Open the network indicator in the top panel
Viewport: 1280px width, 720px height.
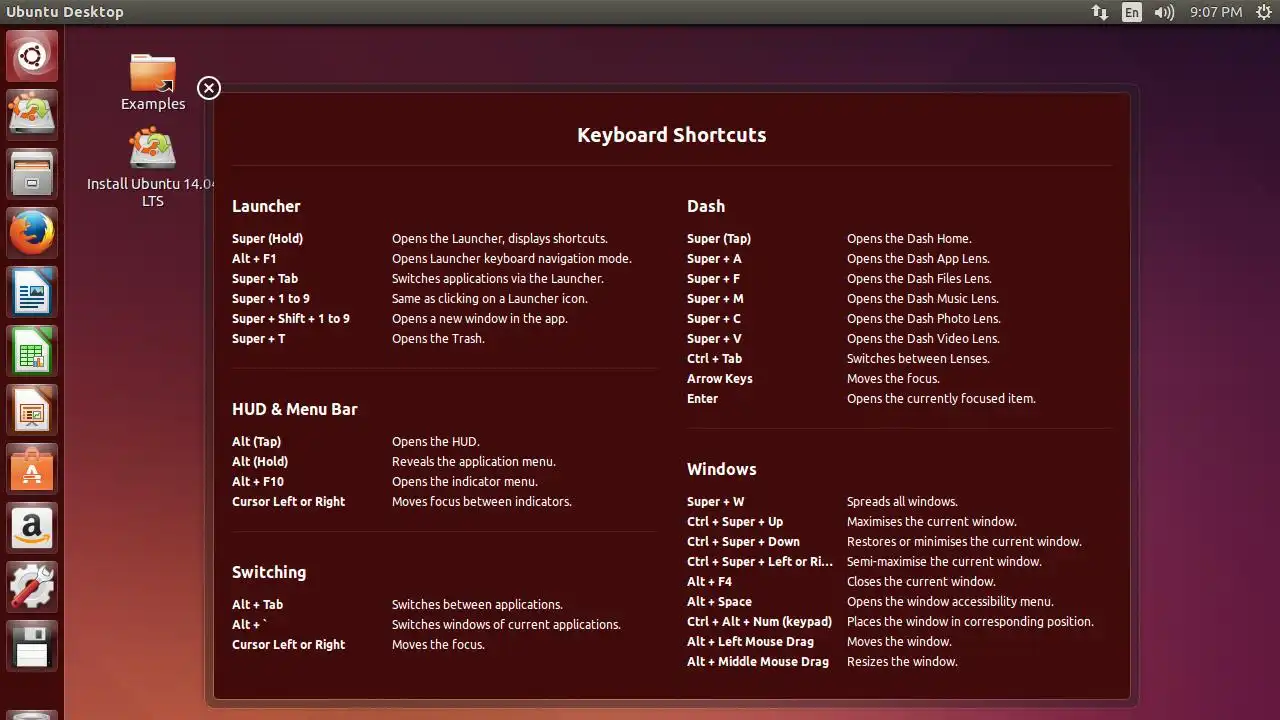pyautogui.click(x=1100, y=12)
